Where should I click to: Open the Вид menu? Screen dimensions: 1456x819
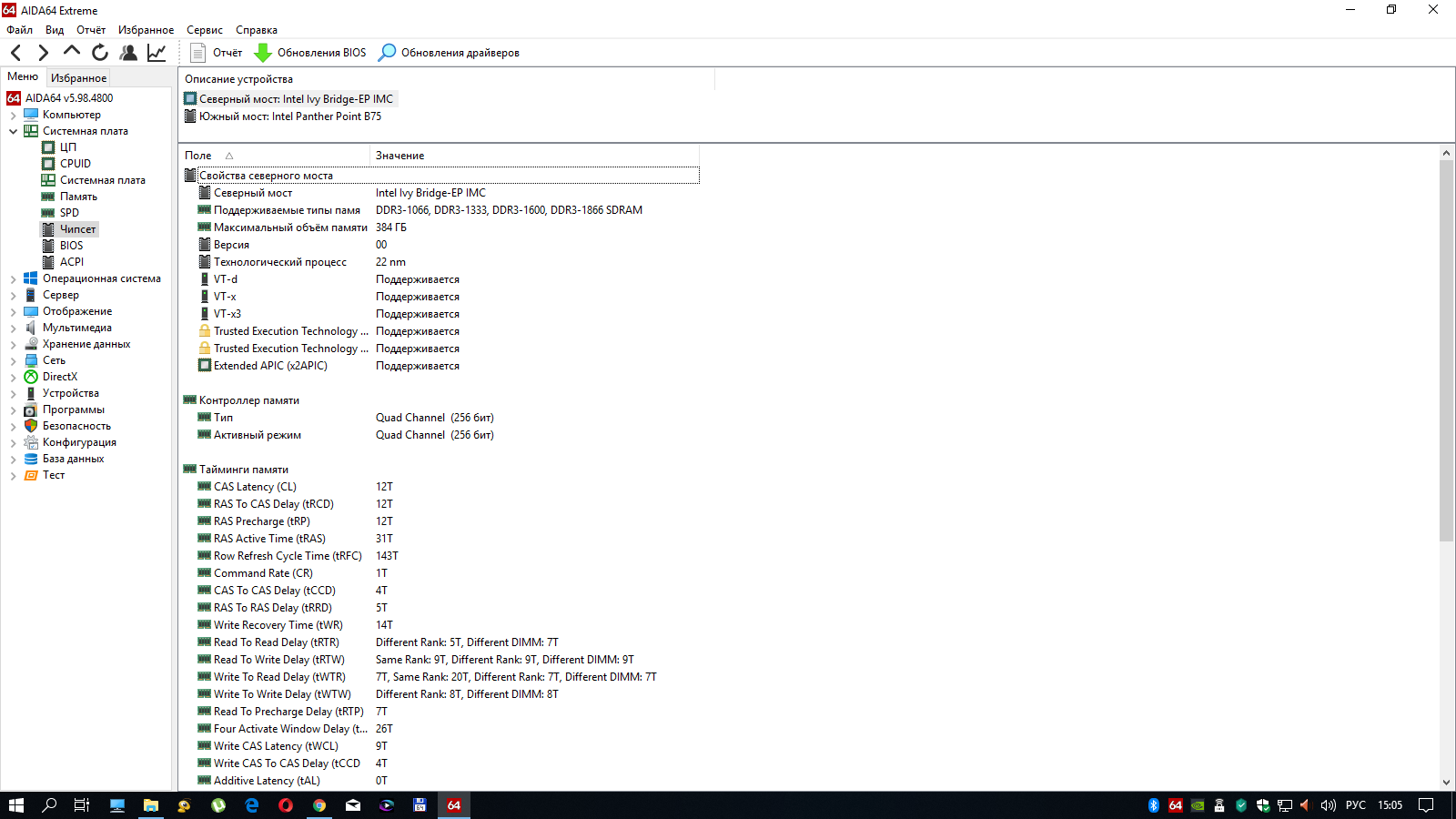(55, 30)
